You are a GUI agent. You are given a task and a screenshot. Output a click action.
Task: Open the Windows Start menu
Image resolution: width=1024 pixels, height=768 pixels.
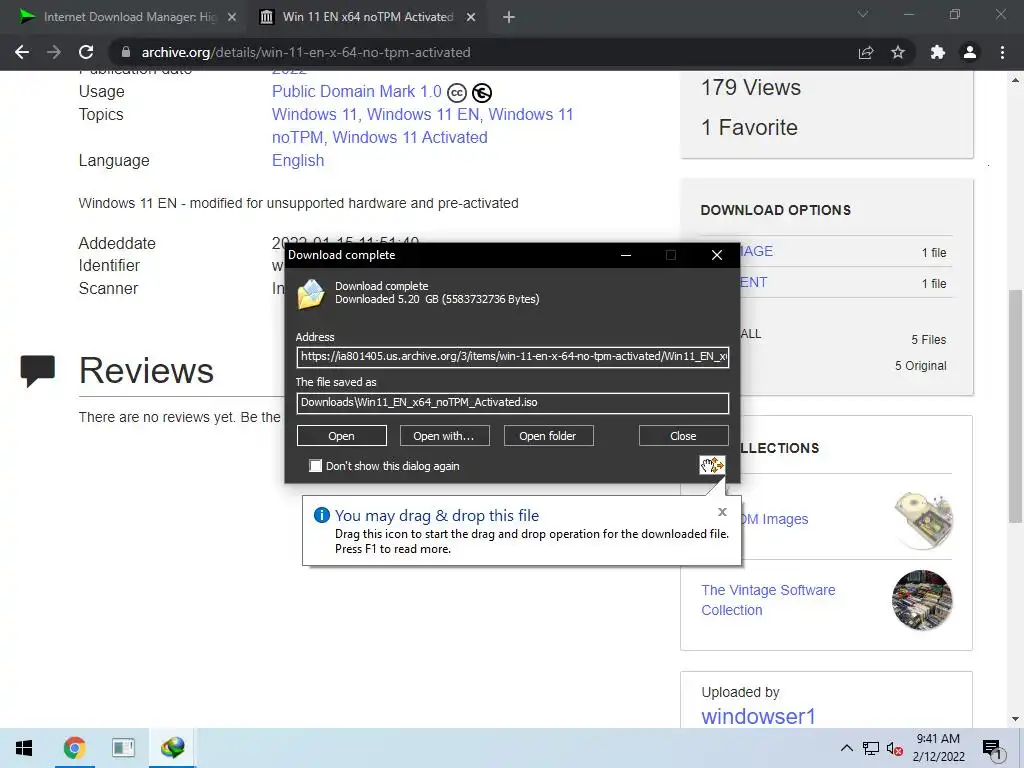24,748
